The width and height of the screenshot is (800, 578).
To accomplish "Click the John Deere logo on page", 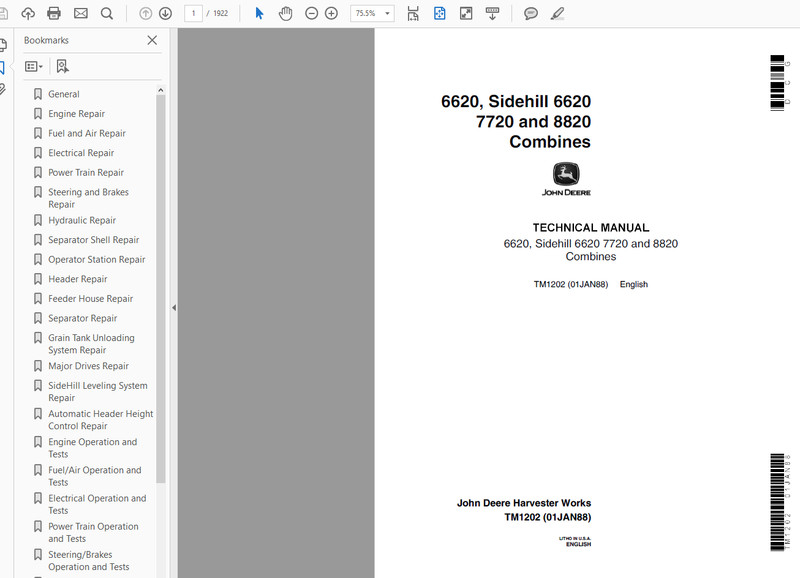I will tap(566, 179).
